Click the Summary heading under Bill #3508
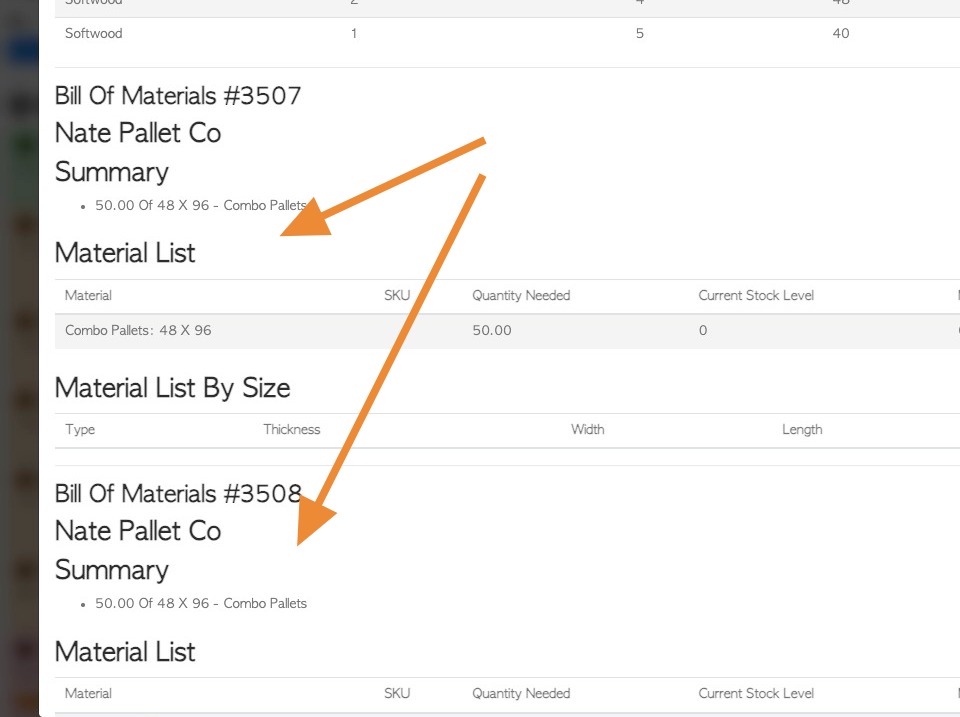This screenshot has height=717, width=960. [111, 570]
